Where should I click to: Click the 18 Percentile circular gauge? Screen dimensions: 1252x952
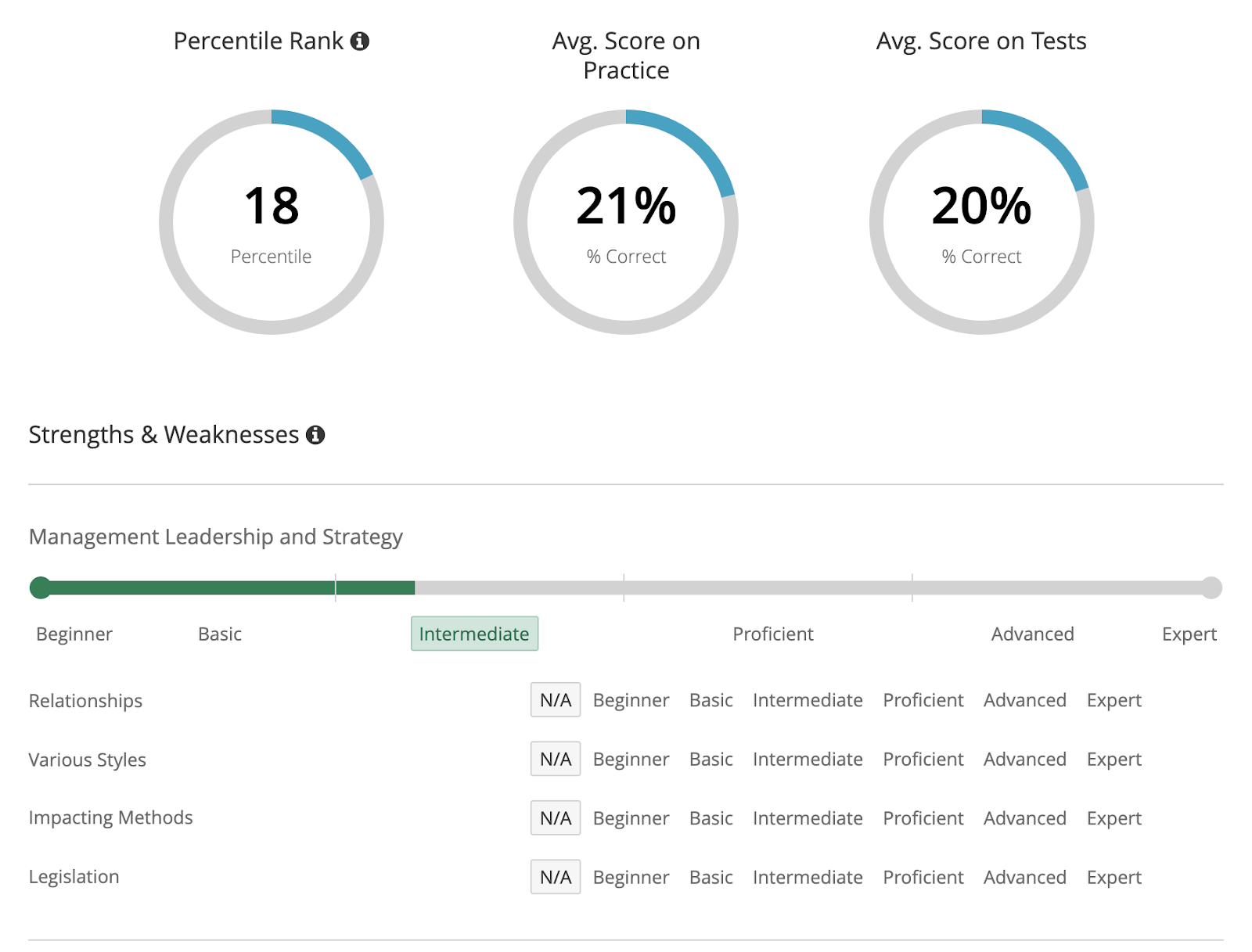(272, 222)
